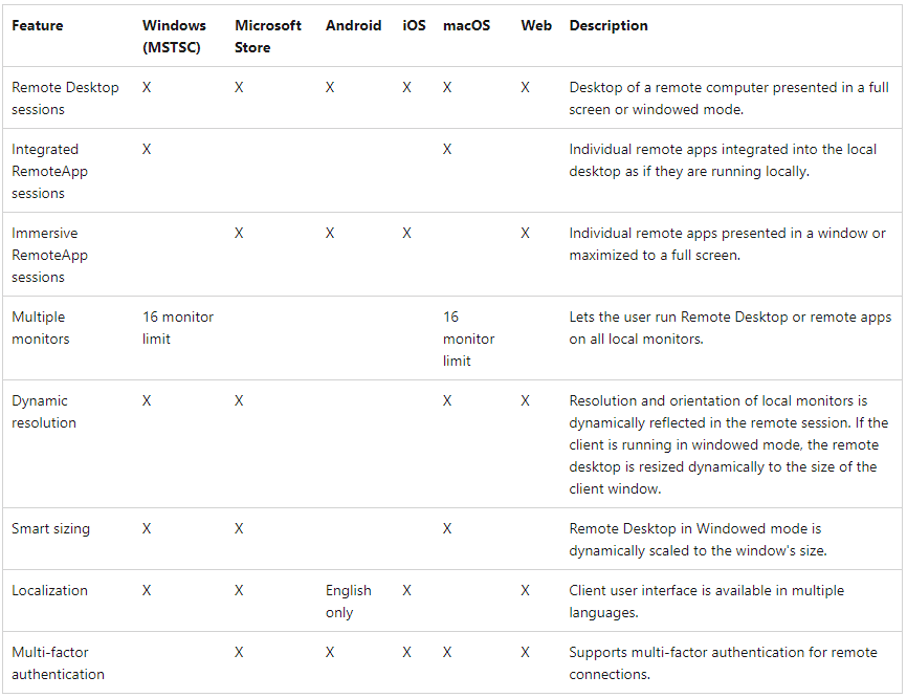Select the 16 monitor limit cell under macOS
Image resolution: width=908 pixels, height=698 pixels.
click(468, 338)
